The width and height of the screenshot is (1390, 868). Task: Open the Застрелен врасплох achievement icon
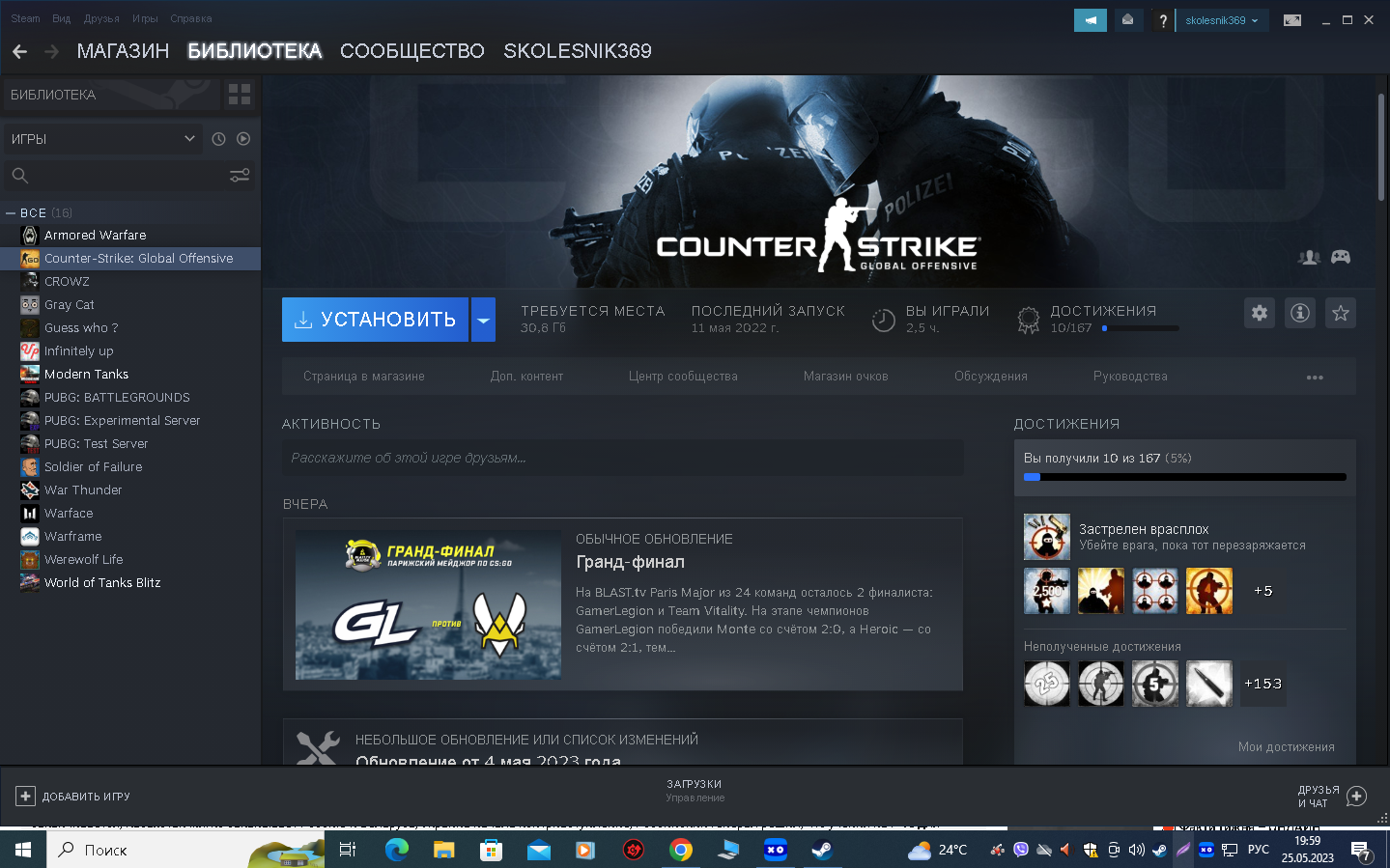tap(1047, 537)
